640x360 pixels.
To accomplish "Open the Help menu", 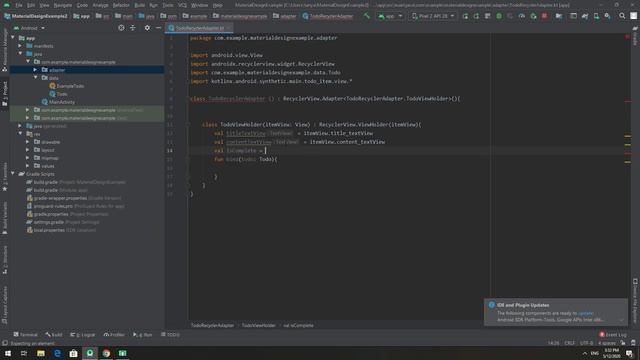I will [218, 5].
